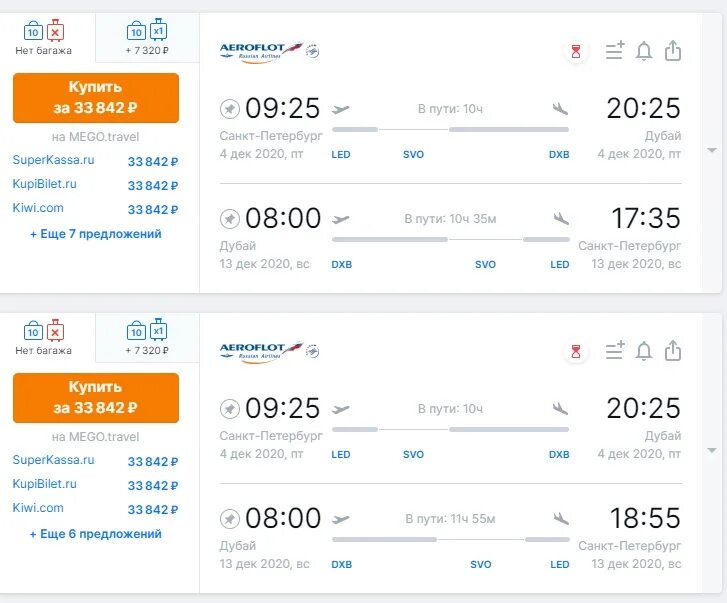
Task: Show '+ Еще 6 предложений' on bottom ticket
Action: pos(96,534)
